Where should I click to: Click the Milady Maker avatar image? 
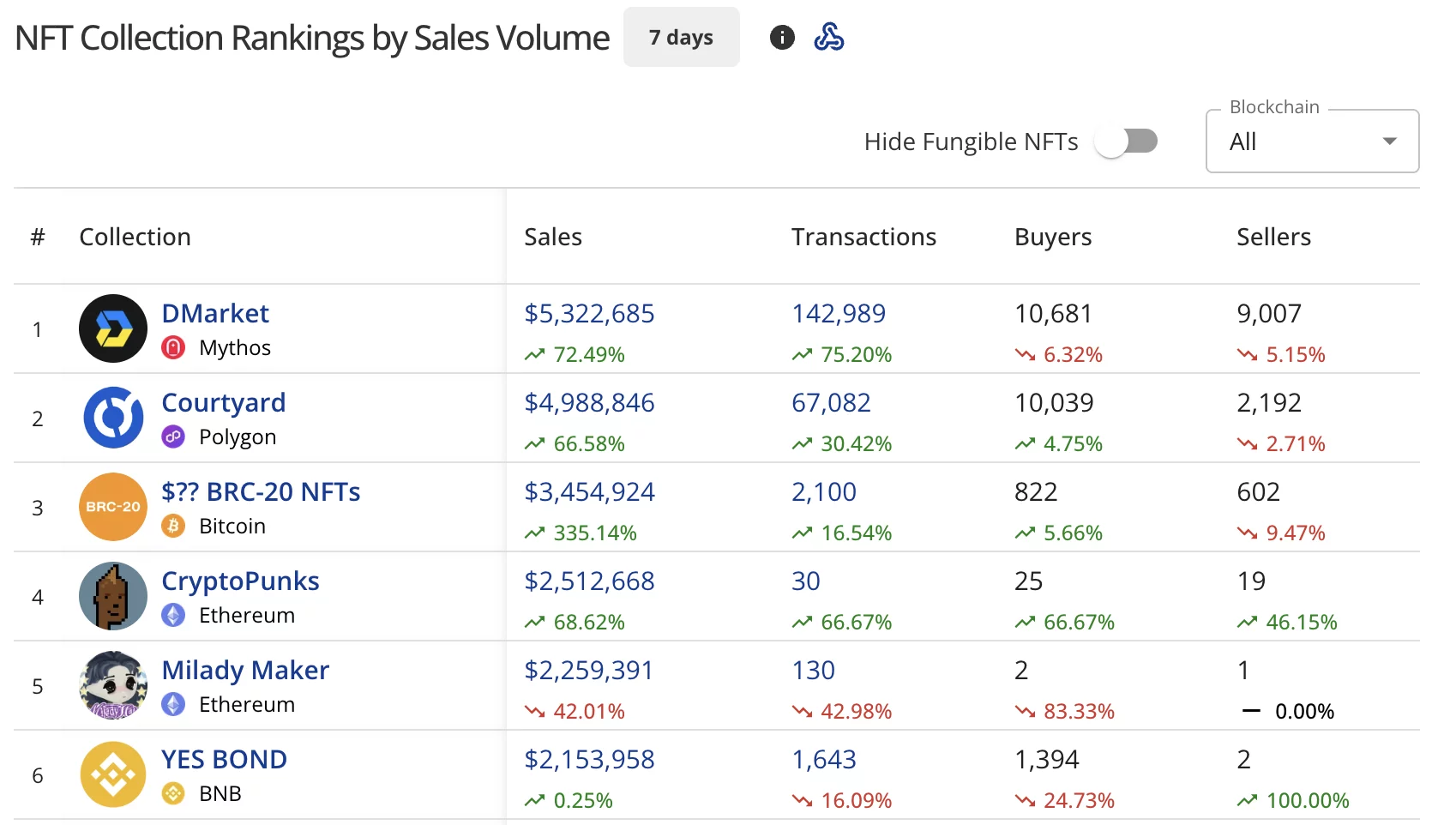click(112, 685)
